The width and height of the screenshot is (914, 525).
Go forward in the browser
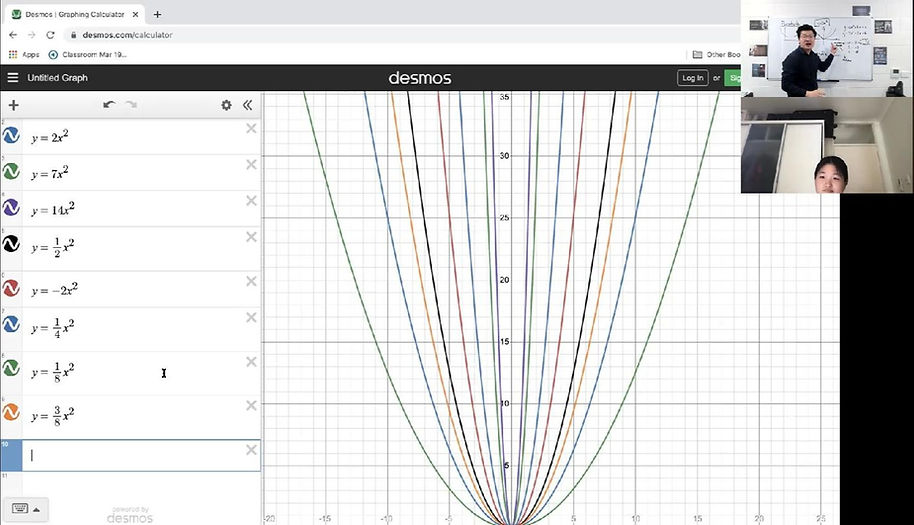31,35
